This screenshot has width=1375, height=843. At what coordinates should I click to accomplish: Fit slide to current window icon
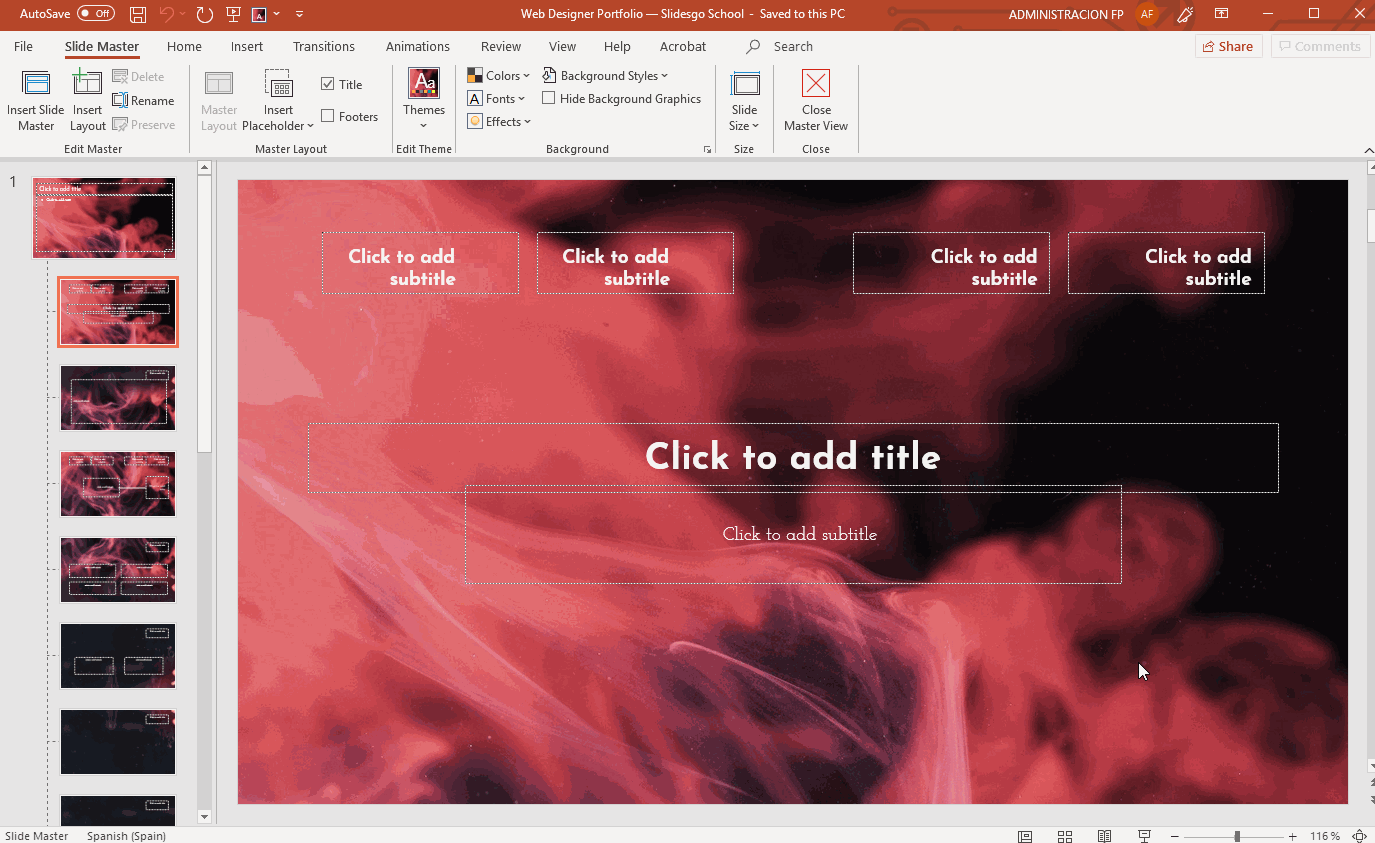(x=1359, y=836)
